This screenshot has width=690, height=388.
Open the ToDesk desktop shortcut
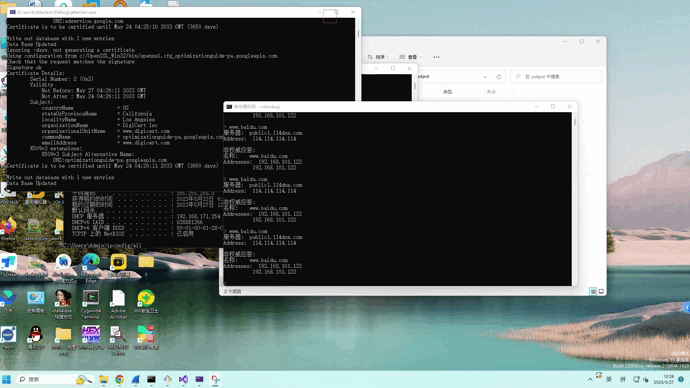[8, 265]
